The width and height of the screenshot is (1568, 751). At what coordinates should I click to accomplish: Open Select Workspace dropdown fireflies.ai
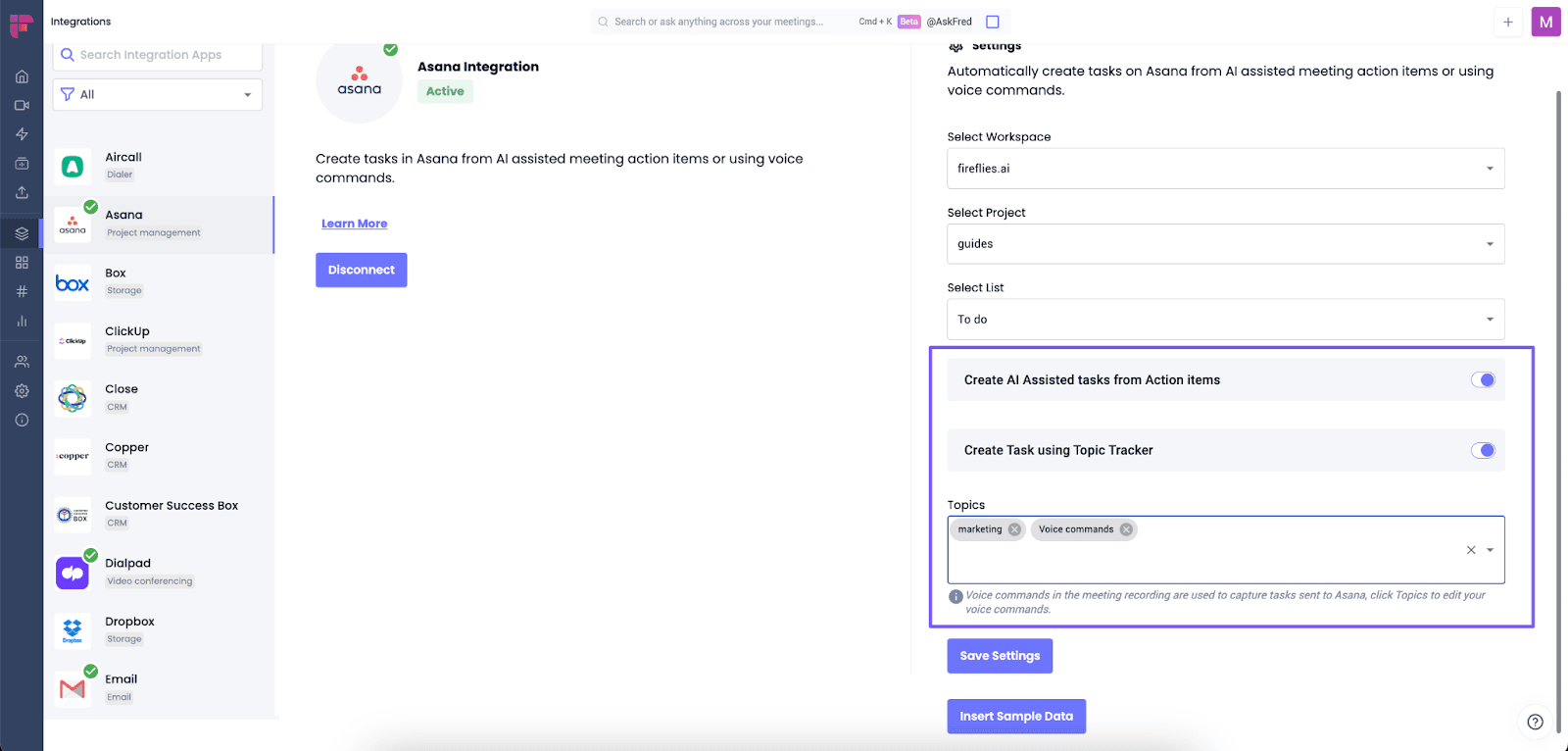(x=1226, y=169)
